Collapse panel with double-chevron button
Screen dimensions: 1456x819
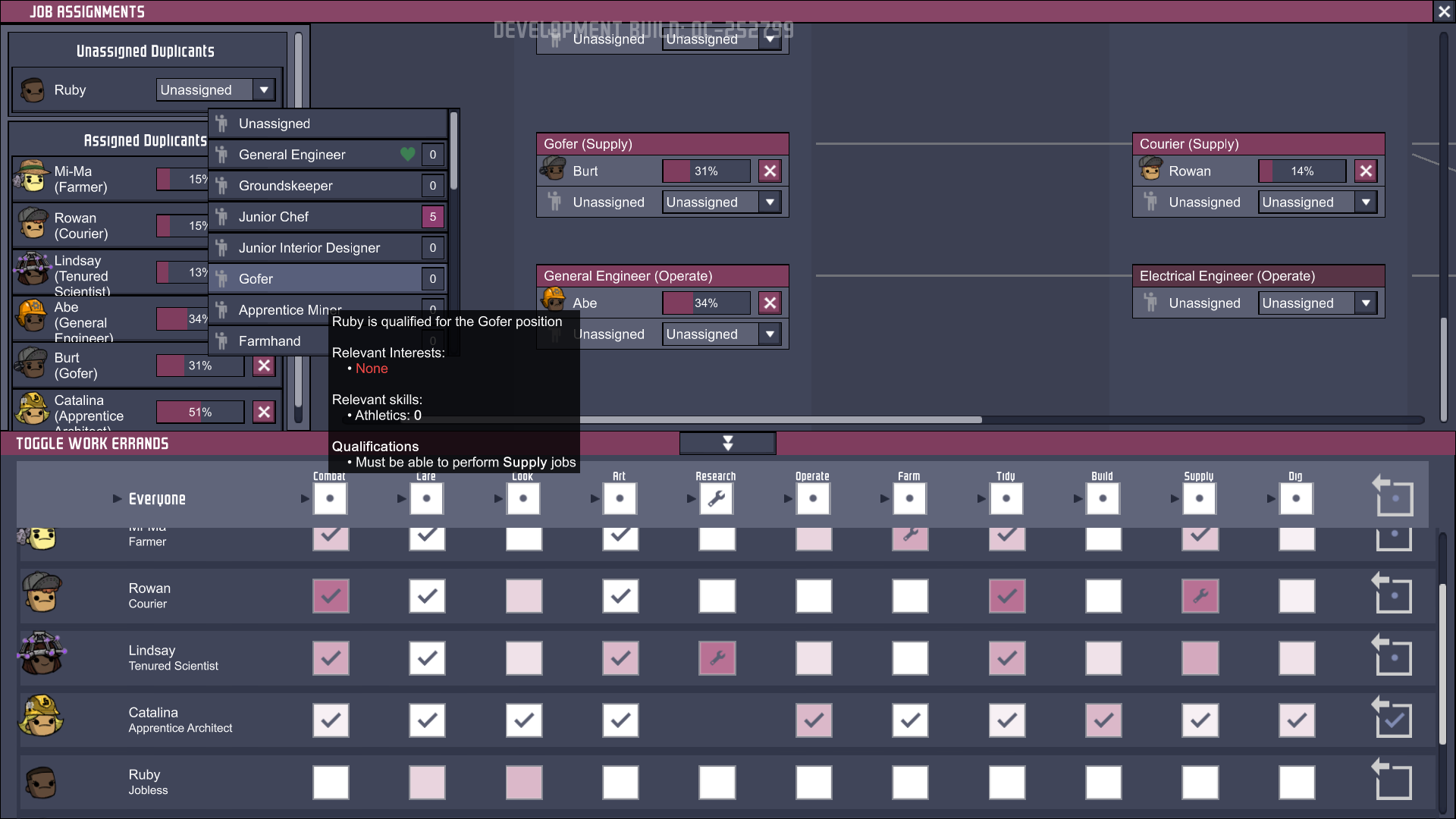(727, 443)
